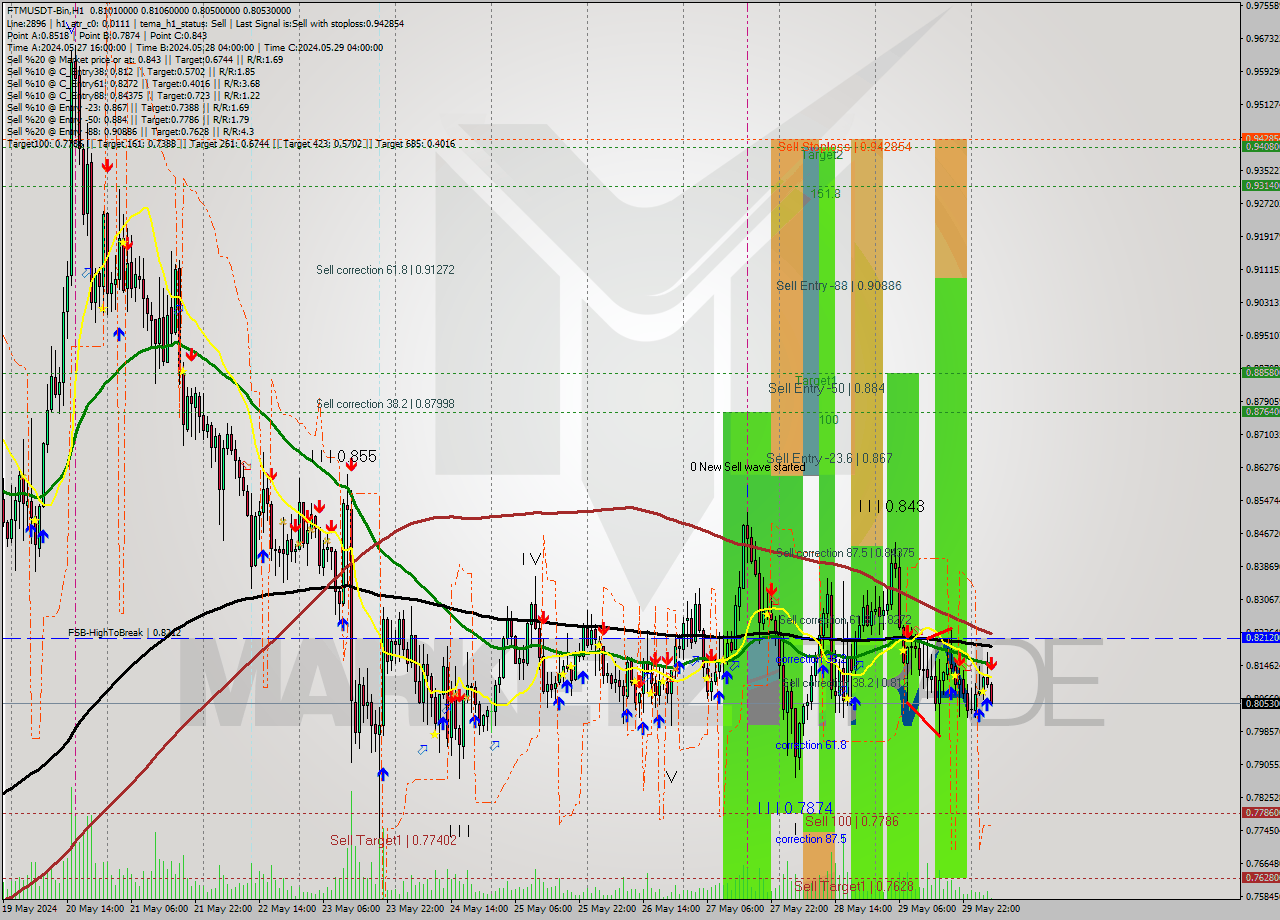The image size is (1280, 920).
Task: Click the 'I I I 0.855' wave label
Action: point(343,456)
